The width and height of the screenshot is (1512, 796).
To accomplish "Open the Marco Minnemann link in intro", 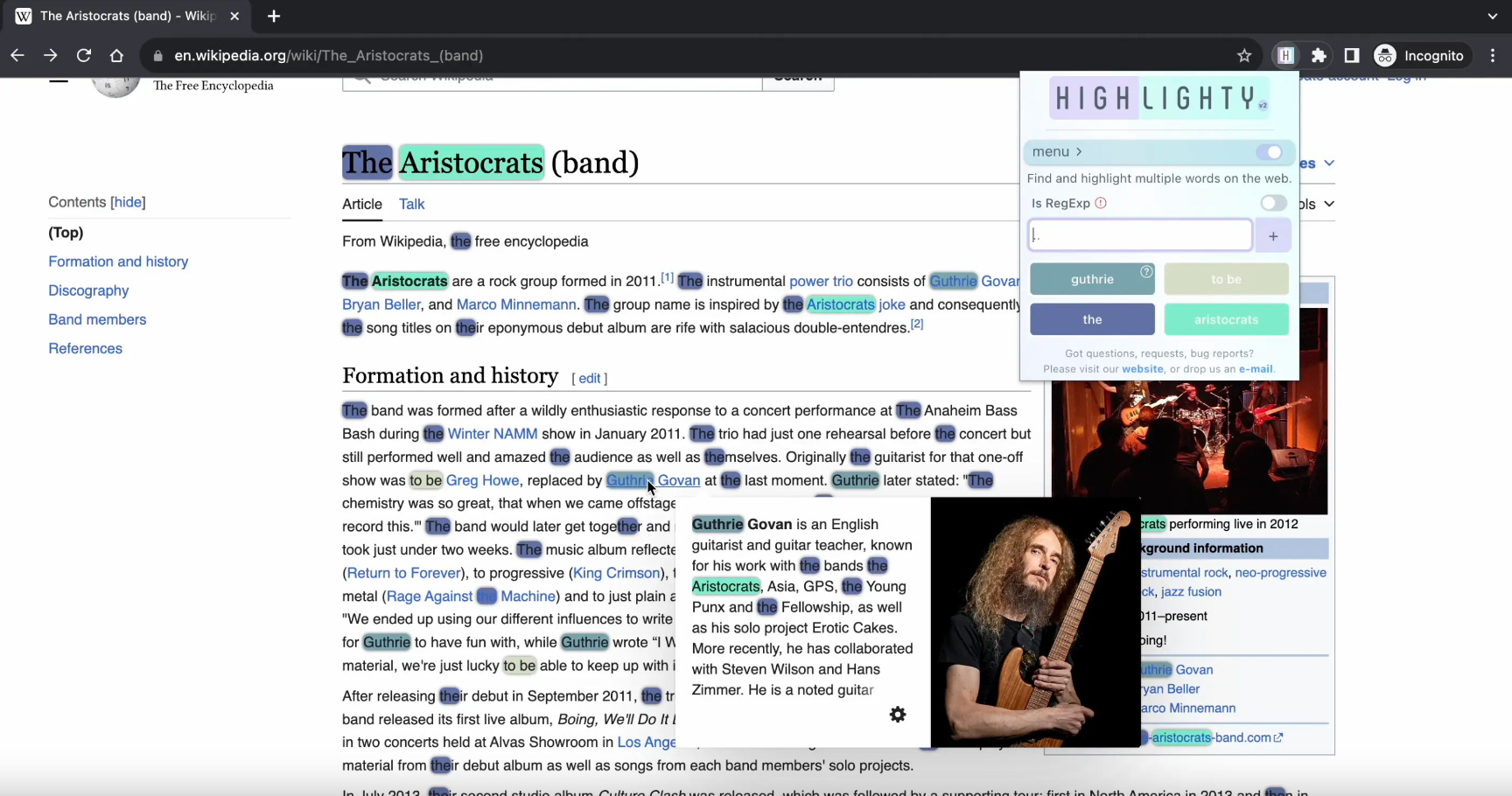I will coord(516,304).
